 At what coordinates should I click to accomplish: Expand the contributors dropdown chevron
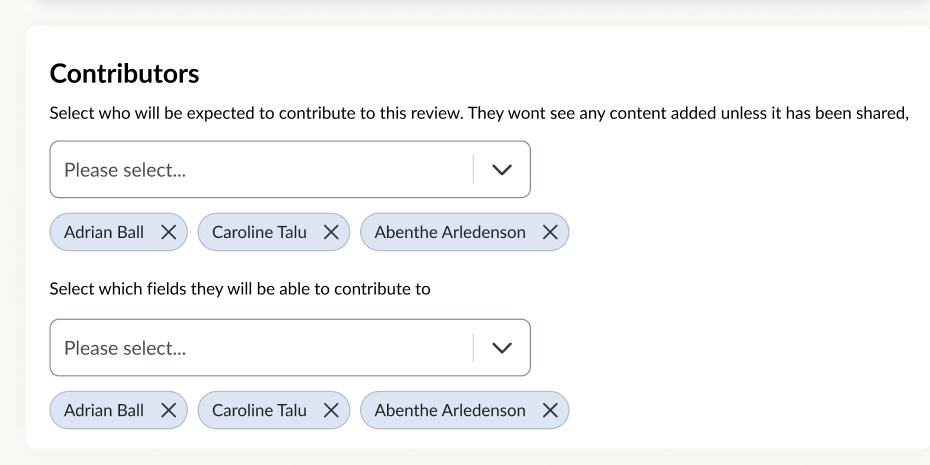click(x=502, y=170)
